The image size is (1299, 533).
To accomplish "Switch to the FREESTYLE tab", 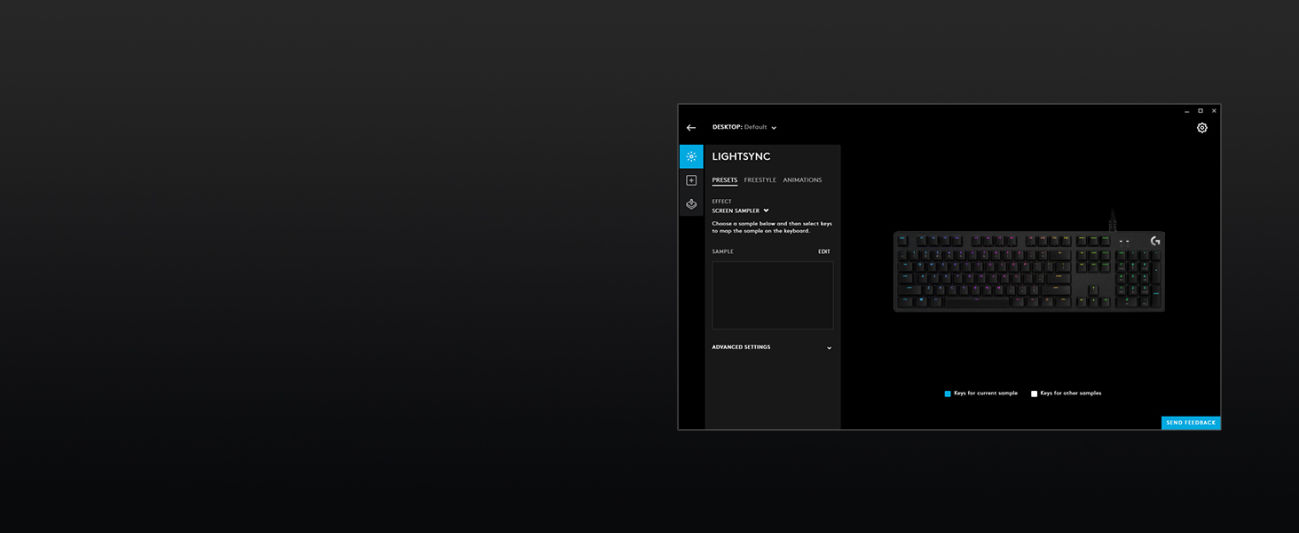I will [760, 180].
